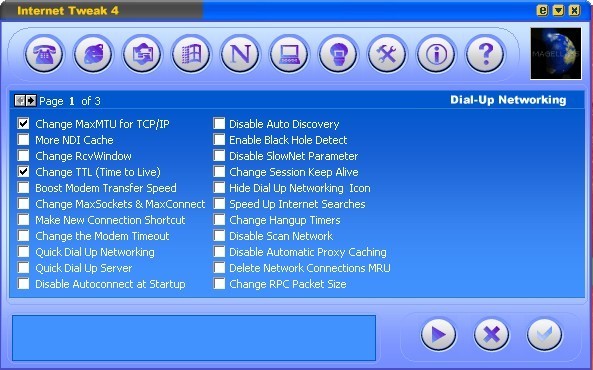Click the 'Dial-Up Networking' section heading
Image resolution: width=593 pixels, height=370 pixels.
click(508, 100)
